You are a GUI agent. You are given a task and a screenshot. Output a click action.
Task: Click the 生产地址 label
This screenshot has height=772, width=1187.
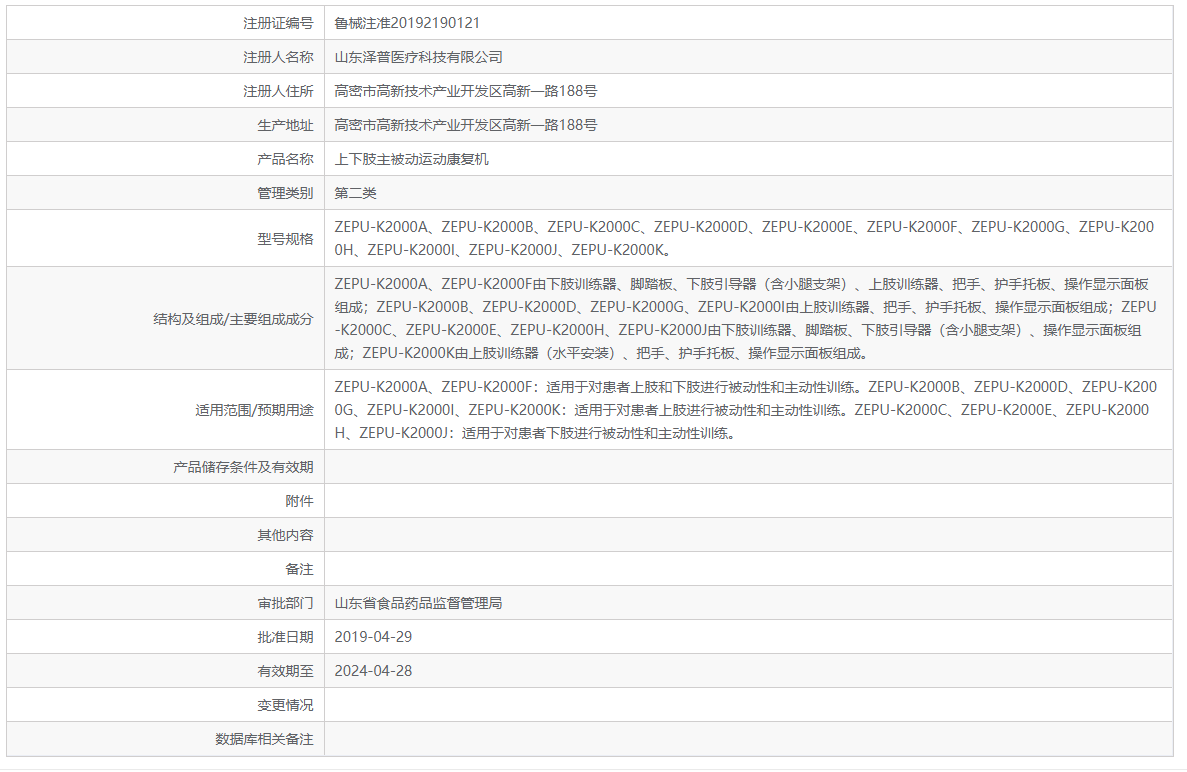[x=285, y=126]
